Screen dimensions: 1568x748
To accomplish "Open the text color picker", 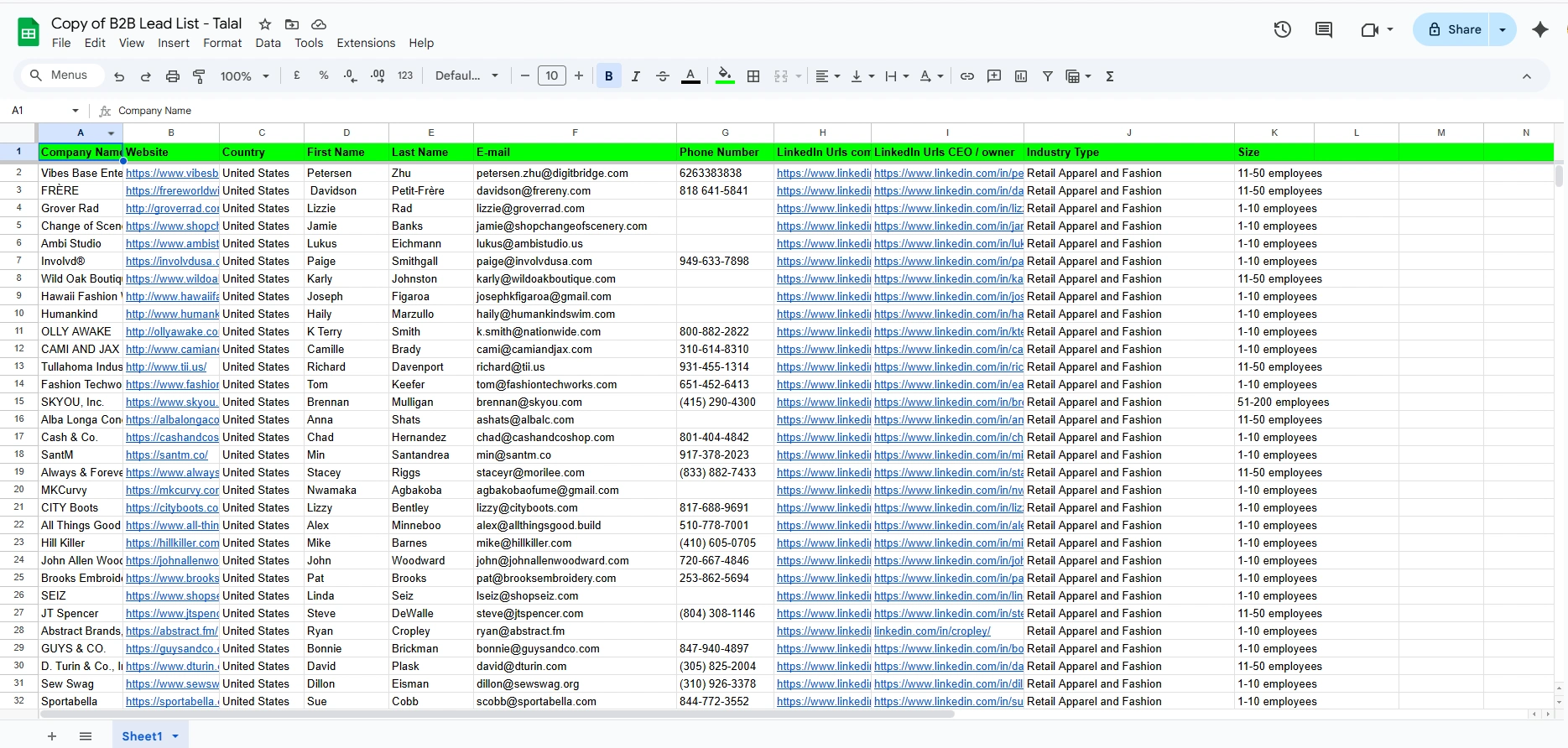I will point(690,76).
